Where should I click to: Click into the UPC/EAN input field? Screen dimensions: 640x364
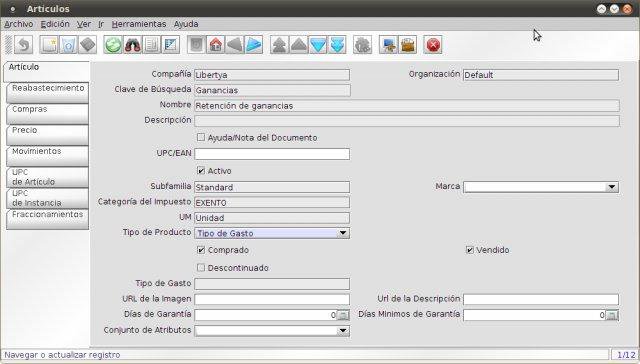coord(272,154)
